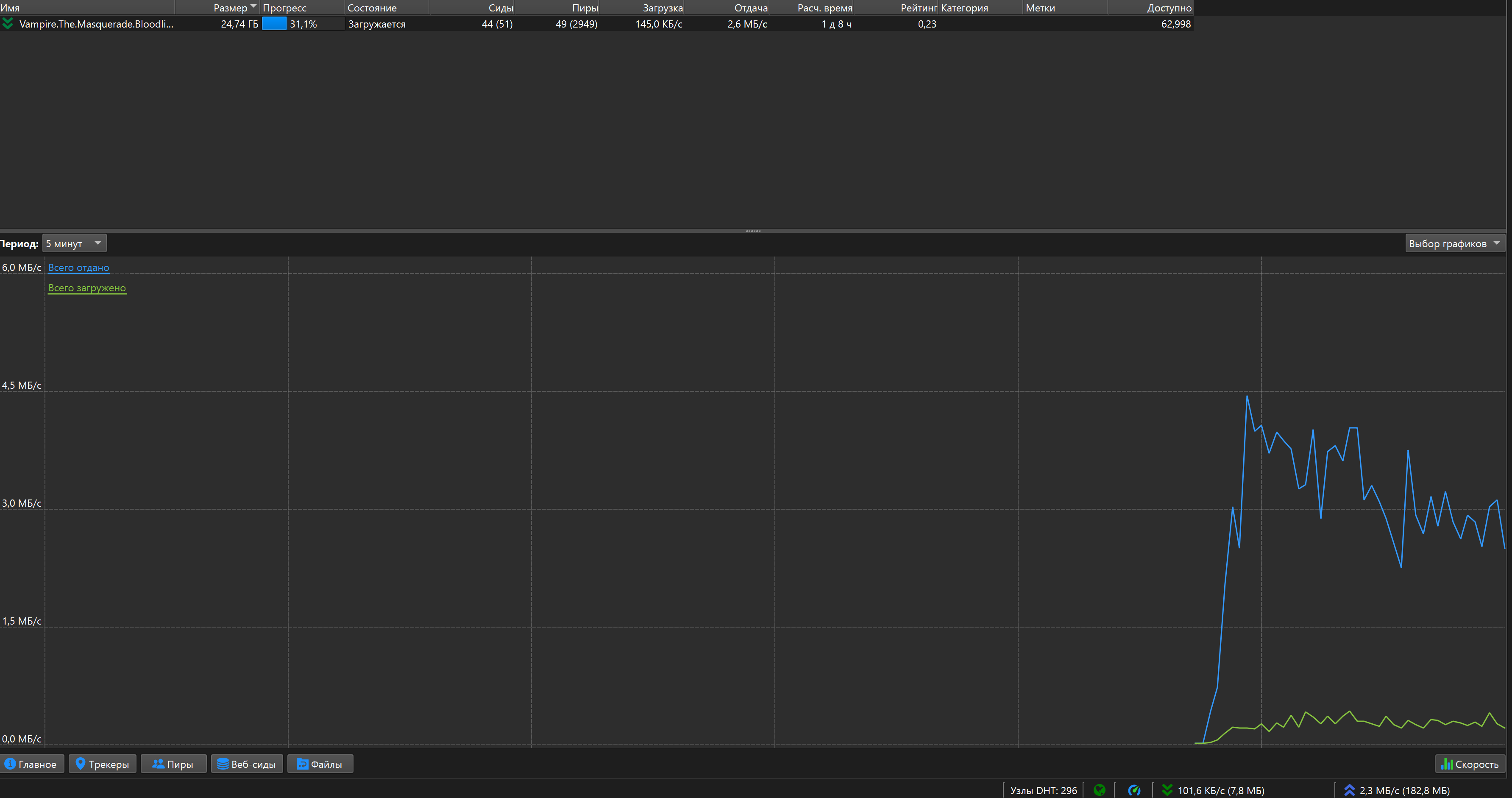Click the blue upload speed arrows icon
The image size is (1512, 798).
(x=1349, y=790)
